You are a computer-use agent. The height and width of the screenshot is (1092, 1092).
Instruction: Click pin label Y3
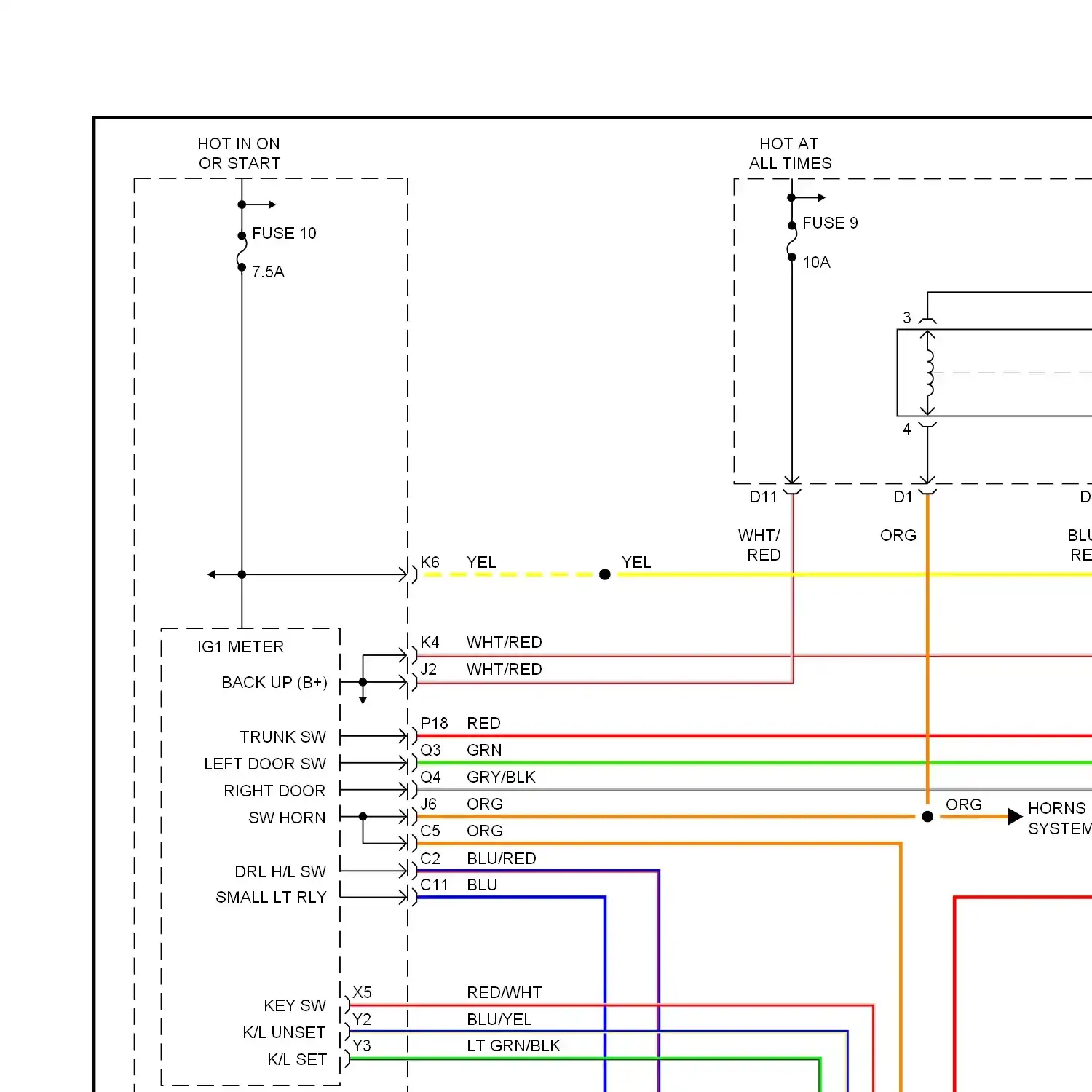pyautogui.click(x=362, y=1045)
